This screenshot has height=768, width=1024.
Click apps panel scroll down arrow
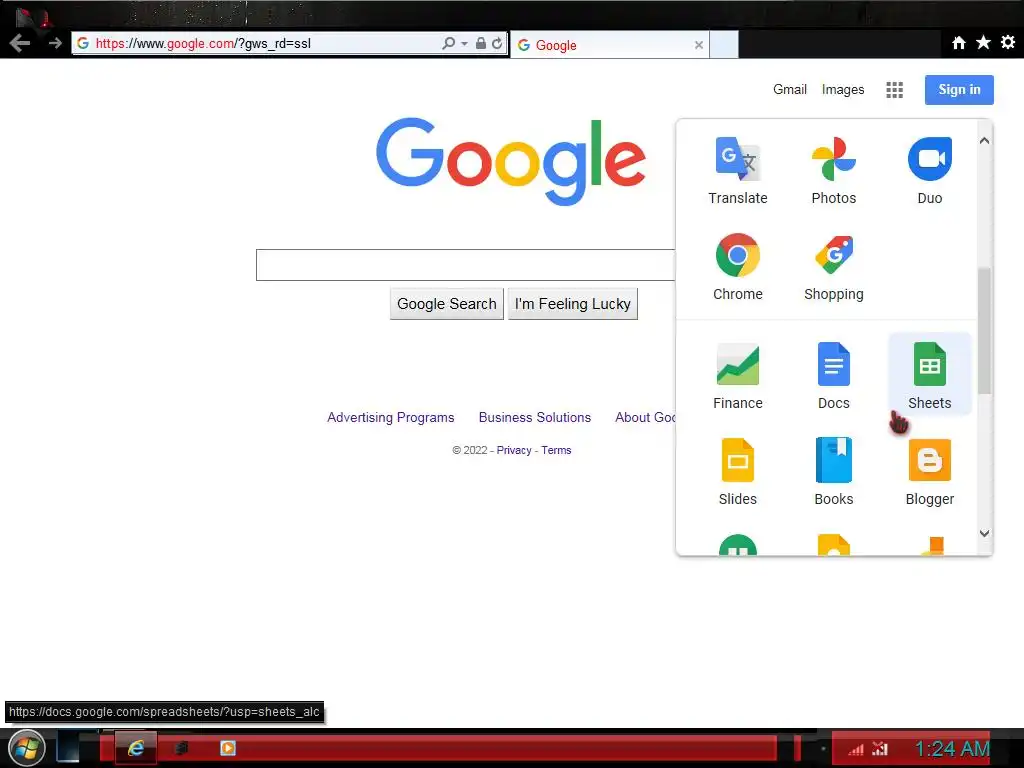[x=984, y=533]
